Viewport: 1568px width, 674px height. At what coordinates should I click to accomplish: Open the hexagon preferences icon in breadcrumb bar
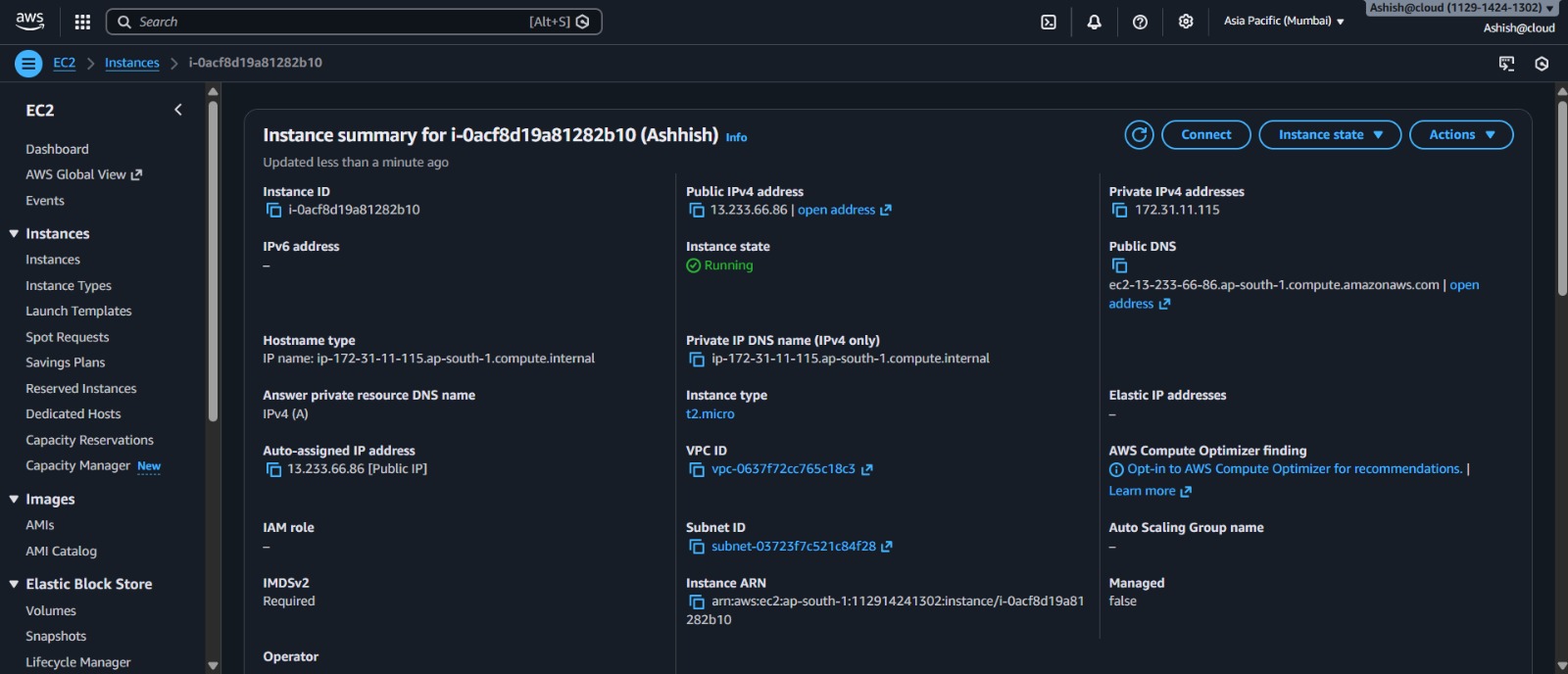coord(1542,64)
